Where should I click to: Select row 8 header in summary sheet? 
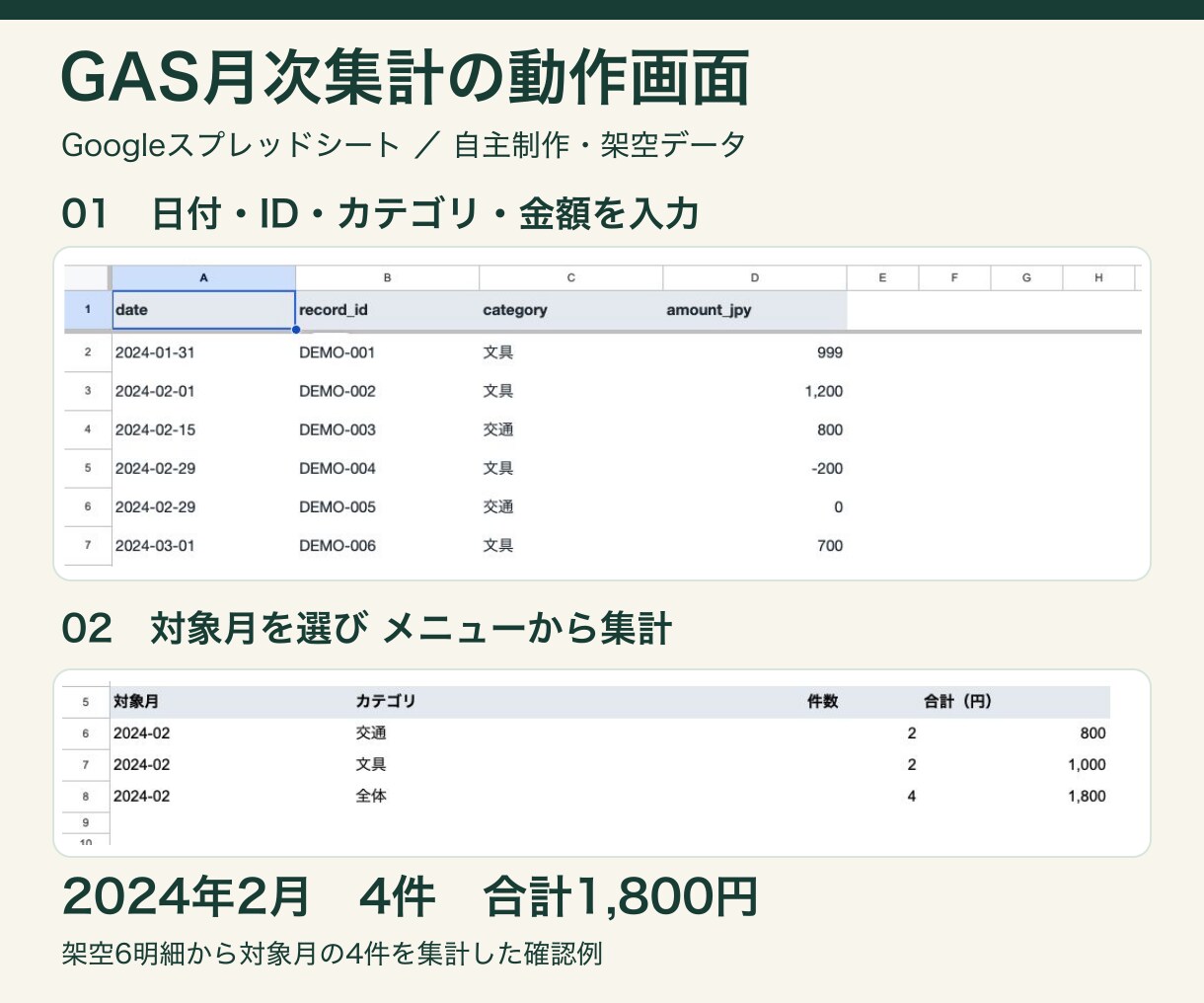[x=86, y=797]
